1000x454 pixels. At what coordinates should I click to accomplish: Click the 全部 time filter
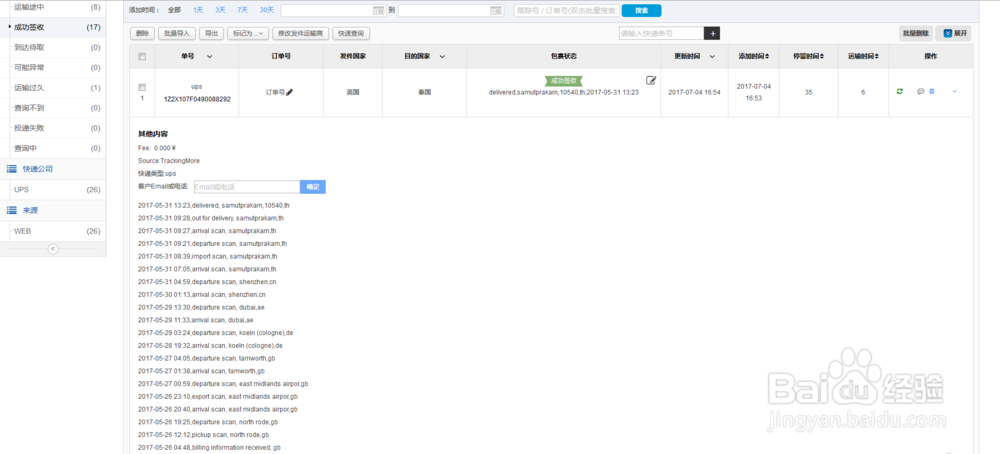[x=174, y=10]
